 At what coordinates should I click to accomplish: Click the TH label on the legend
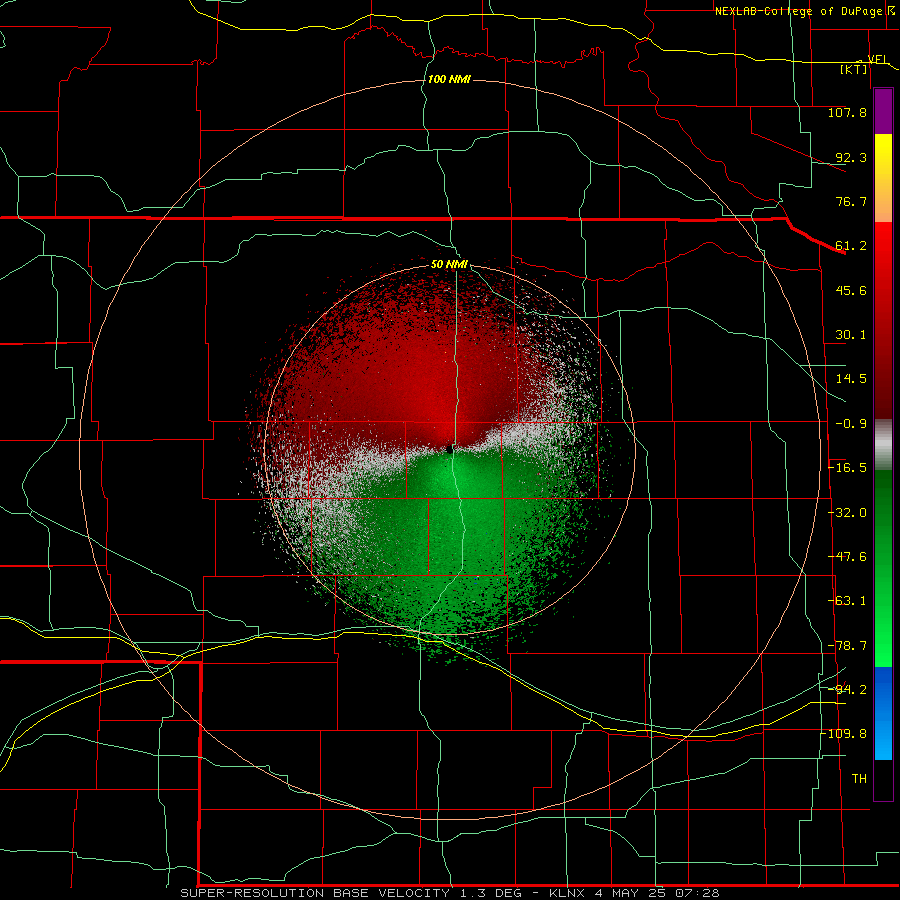859,779
